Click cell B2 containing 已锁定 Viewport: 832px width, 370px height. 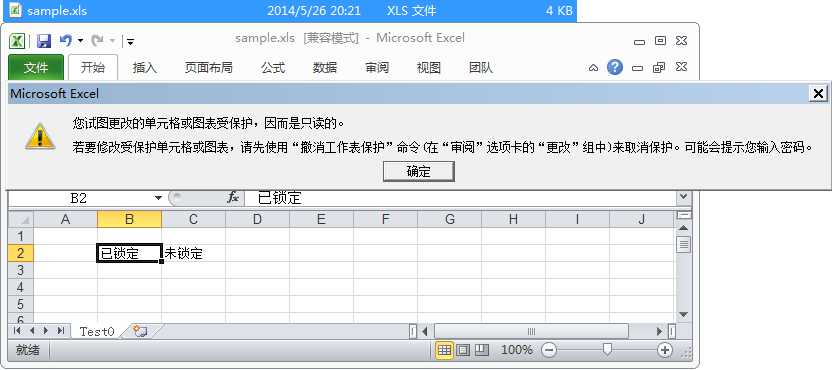click(129, 253)
